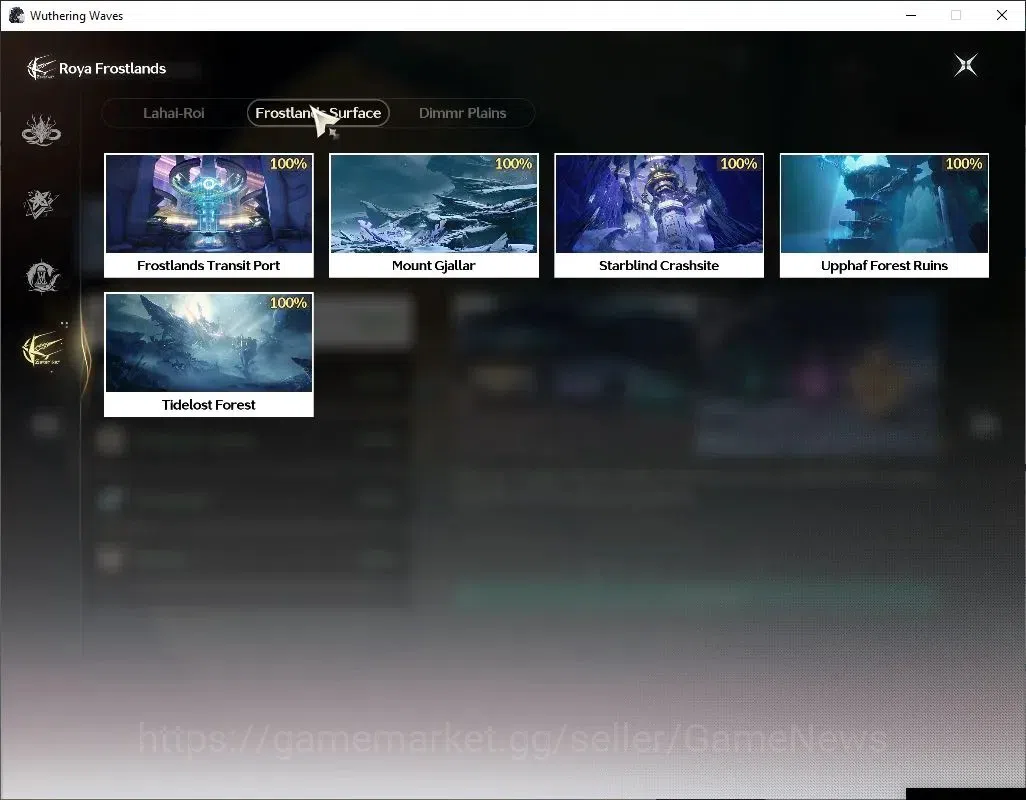Select the Mount Gjallar area card

coord(434,216)
